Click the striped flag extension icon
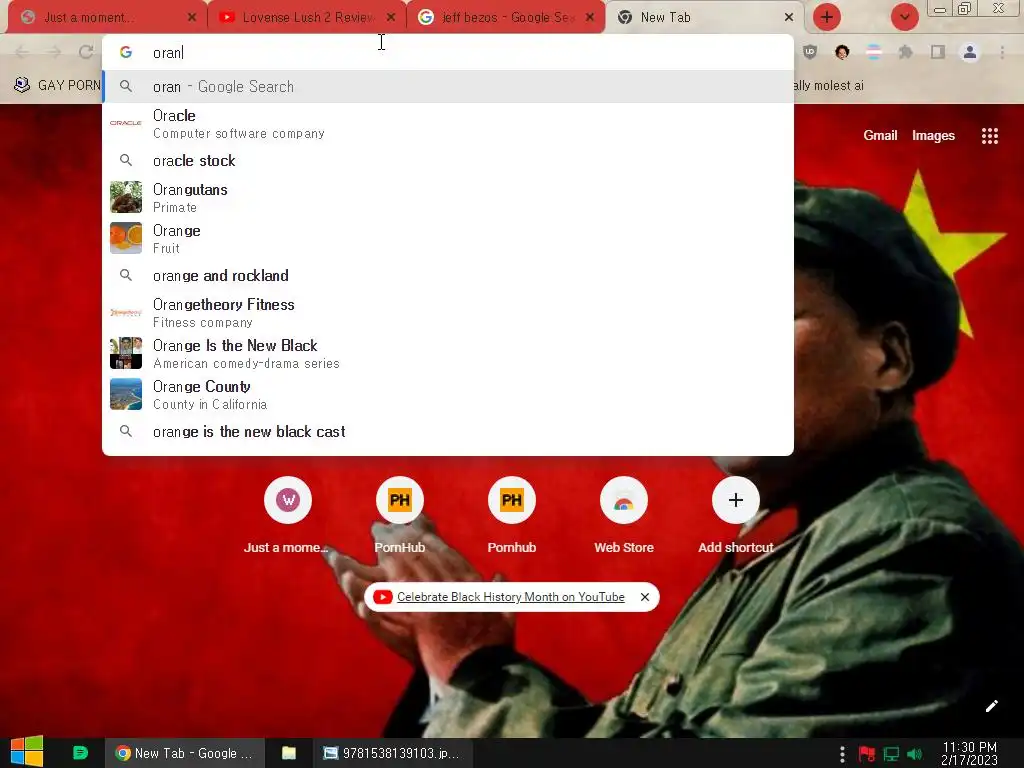The image size is (1024, 768). pyautogui.click(x=874, y=52)
